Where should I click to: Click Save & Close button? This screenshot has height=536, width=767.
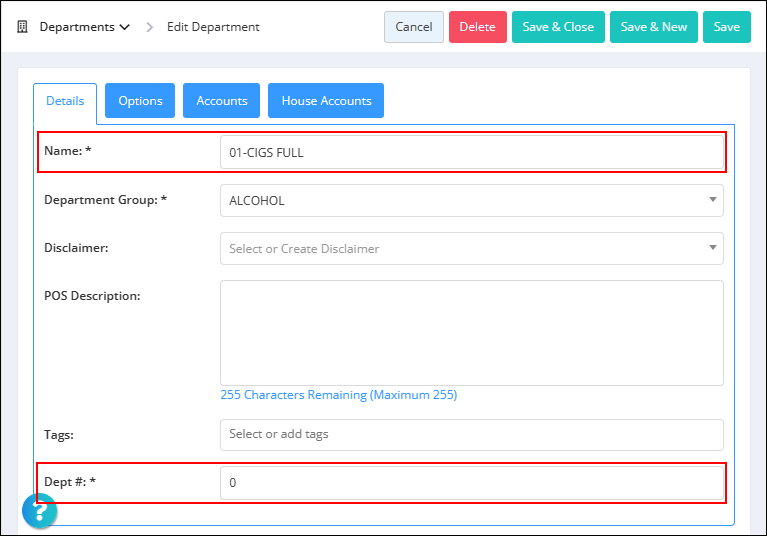tap(558, 27)
